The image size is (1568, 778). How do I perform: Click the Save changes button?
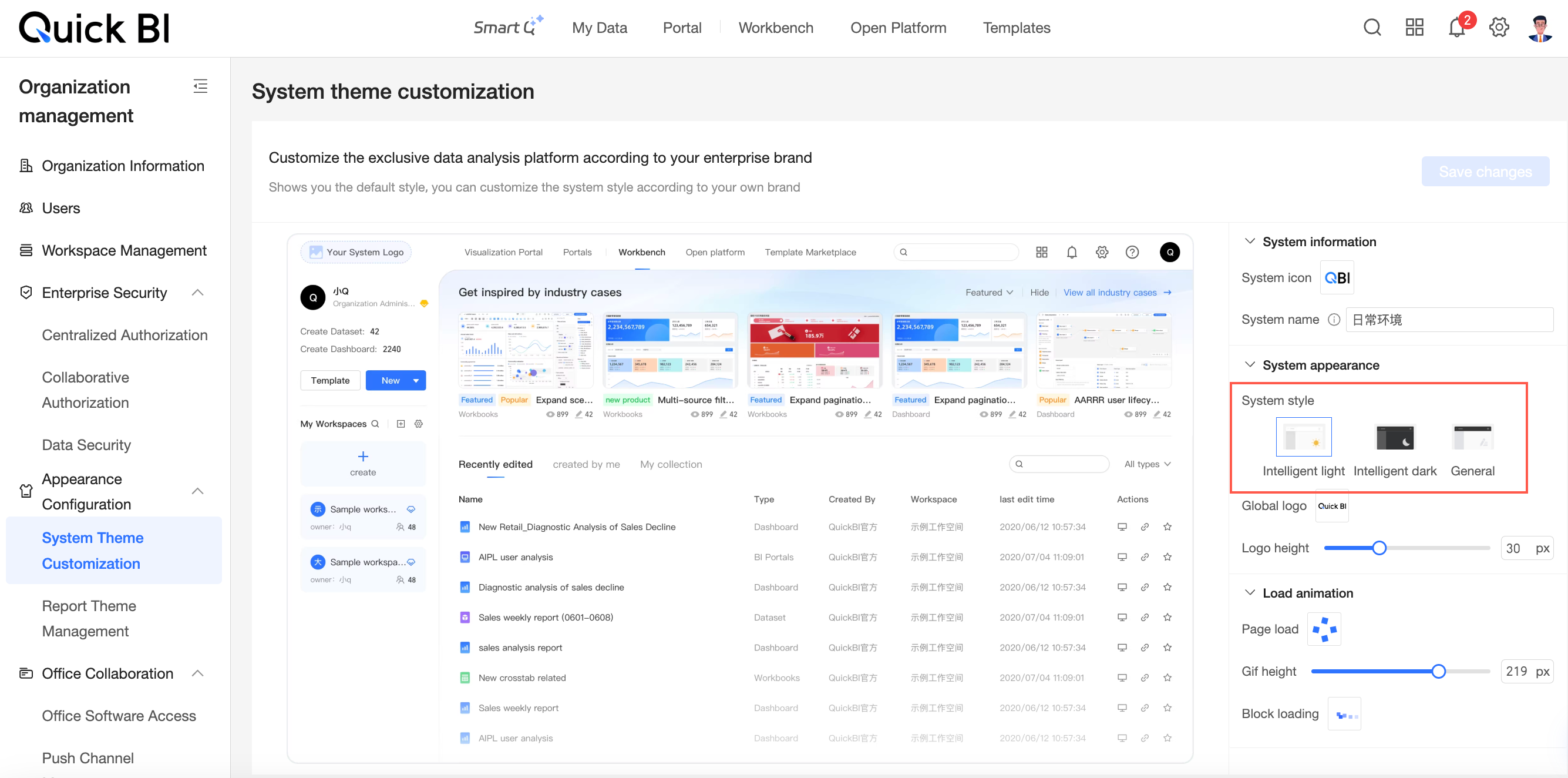point(1485,172)
